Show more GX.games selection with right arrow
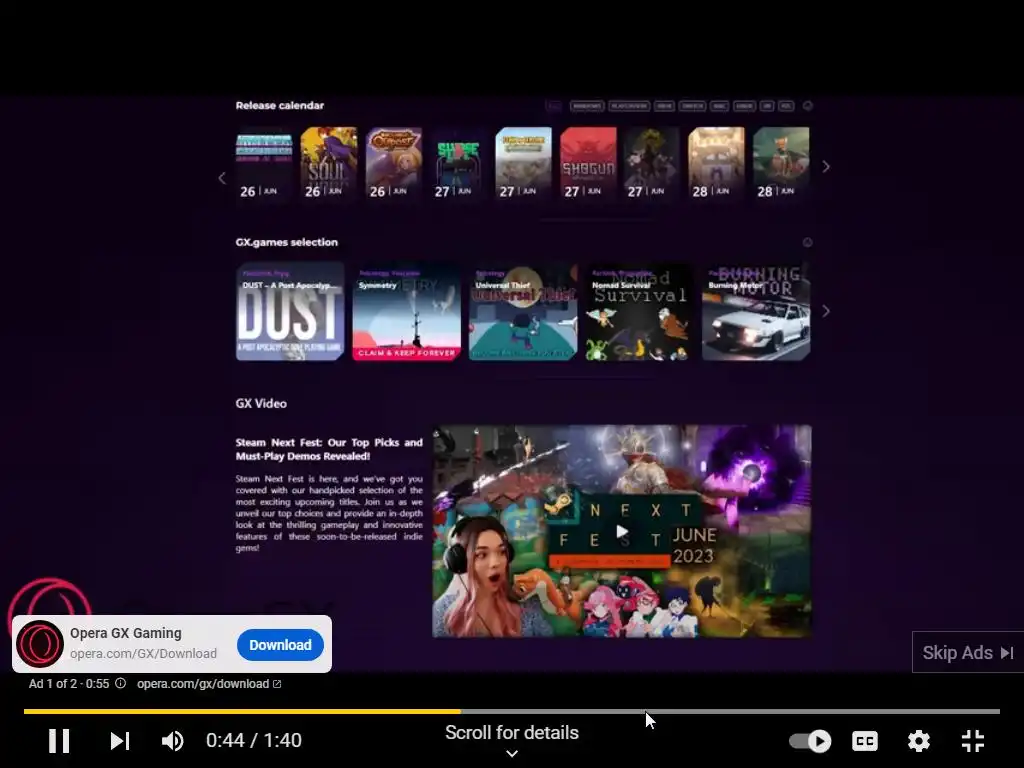1024x768 pixels. pyautogui.click(x=826, y=311)
